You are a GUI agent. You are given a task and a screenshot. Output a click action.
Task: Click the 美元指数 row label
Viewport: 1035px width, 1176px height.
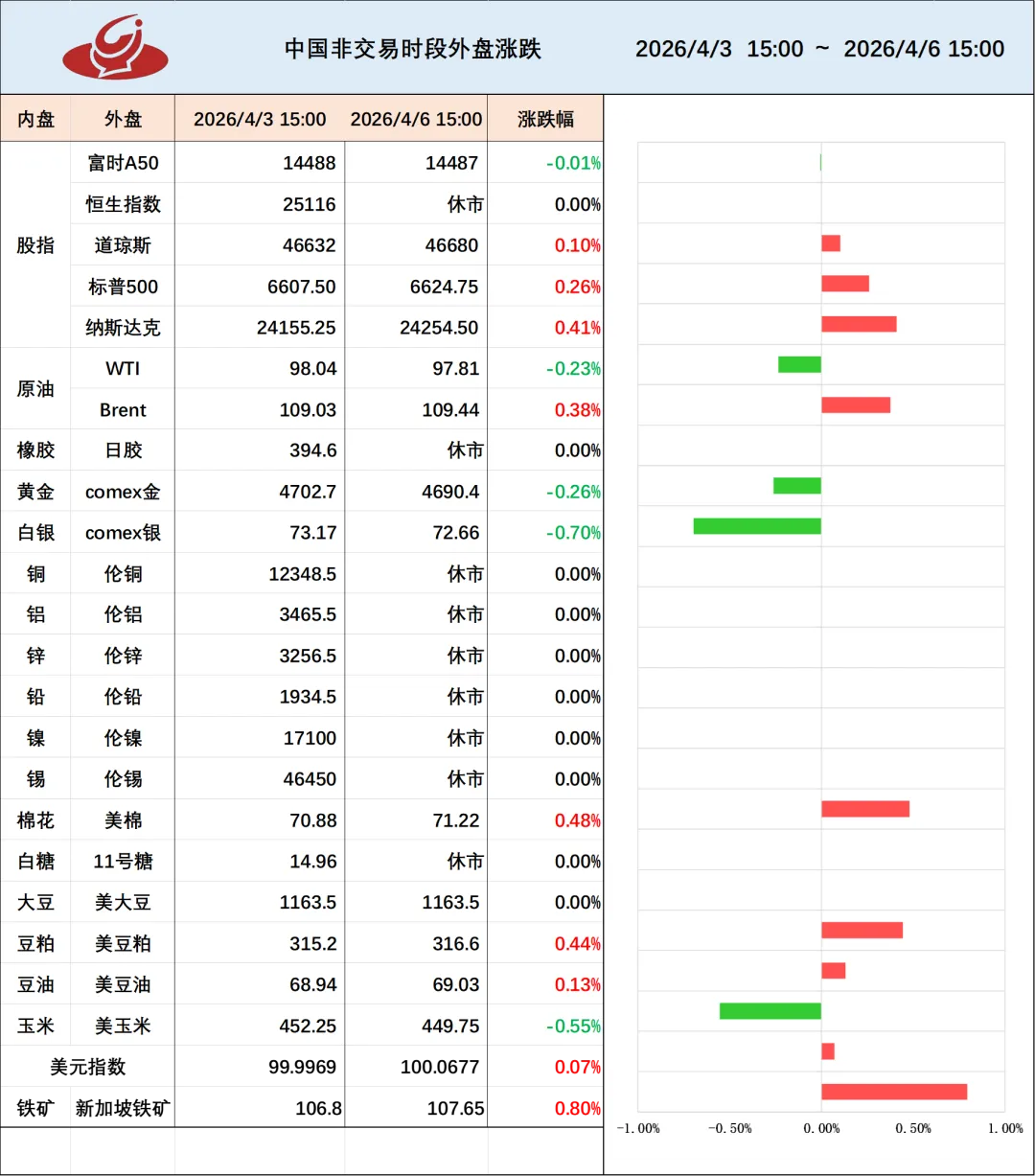[87, 1067]
